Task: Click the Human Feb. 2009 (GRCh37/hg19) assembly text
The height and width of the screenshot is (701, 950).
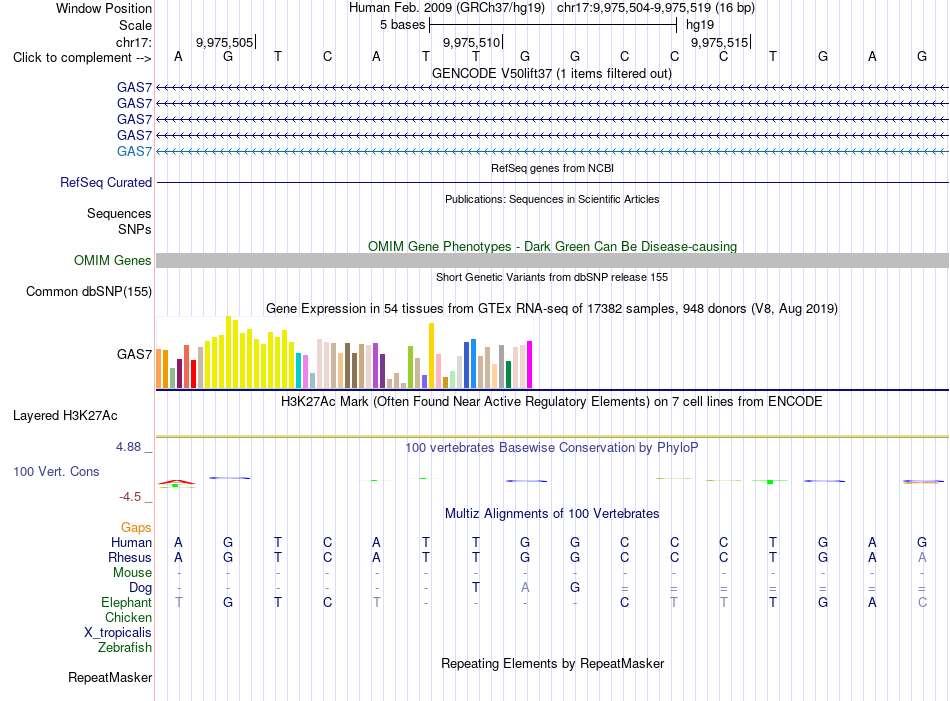Action: [x=447, y=8]
